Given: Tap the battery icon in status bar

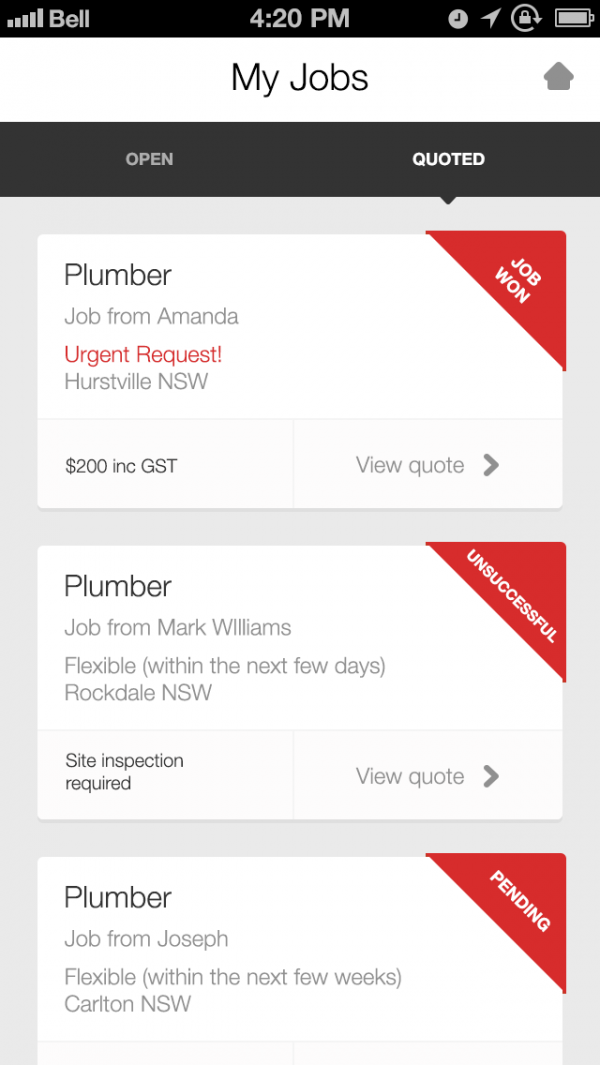Looking at the screenshot, I should point(572,18).
